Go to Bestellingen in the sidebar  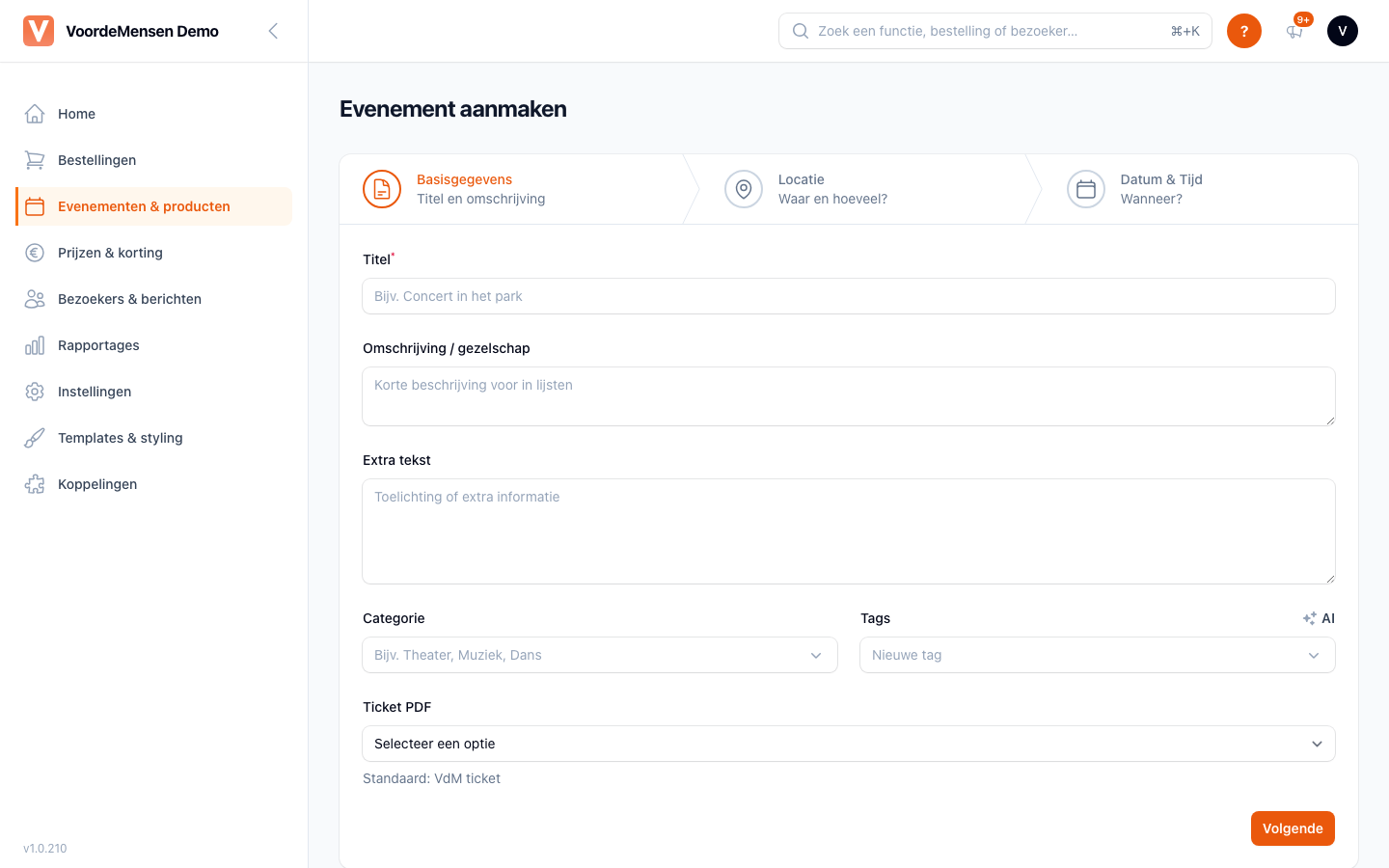(x=154, y=160)
